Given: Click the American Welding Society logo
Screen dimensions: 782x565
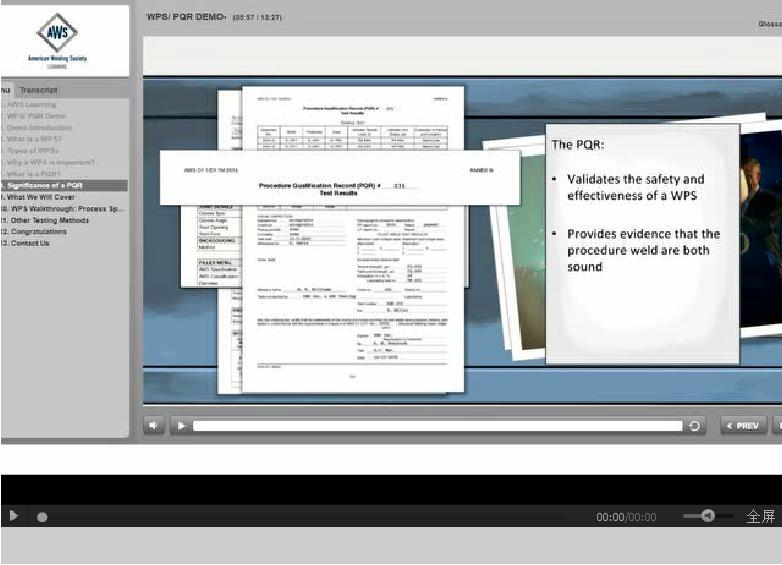Looking at the screenshot, I should pyautogui.click(x=57, y=38).
